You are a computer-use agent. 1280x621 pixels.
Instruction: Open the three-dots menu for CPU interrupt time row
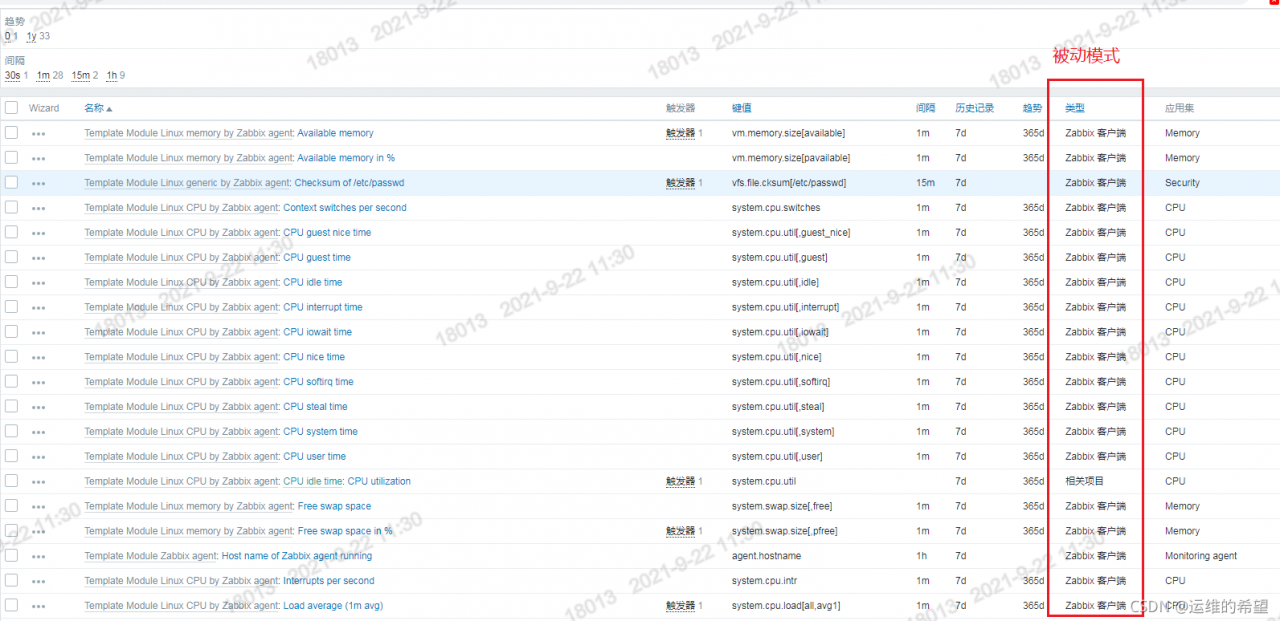(x=38, y=307)
